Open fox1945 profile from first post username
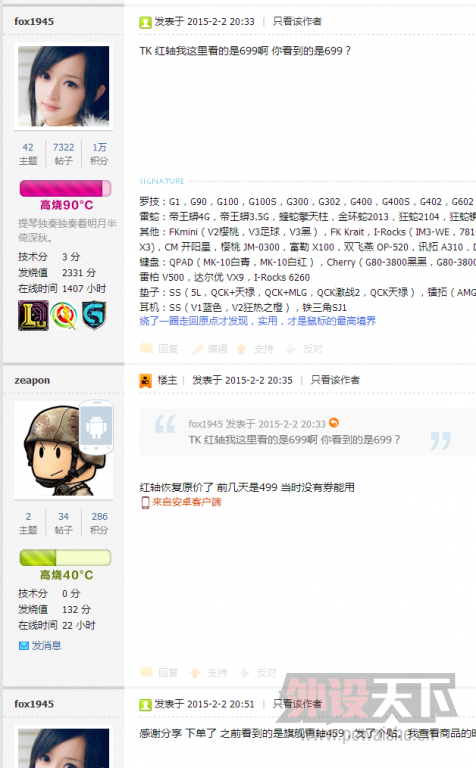This screenshot has width=476, height=768. click(34, 22)
